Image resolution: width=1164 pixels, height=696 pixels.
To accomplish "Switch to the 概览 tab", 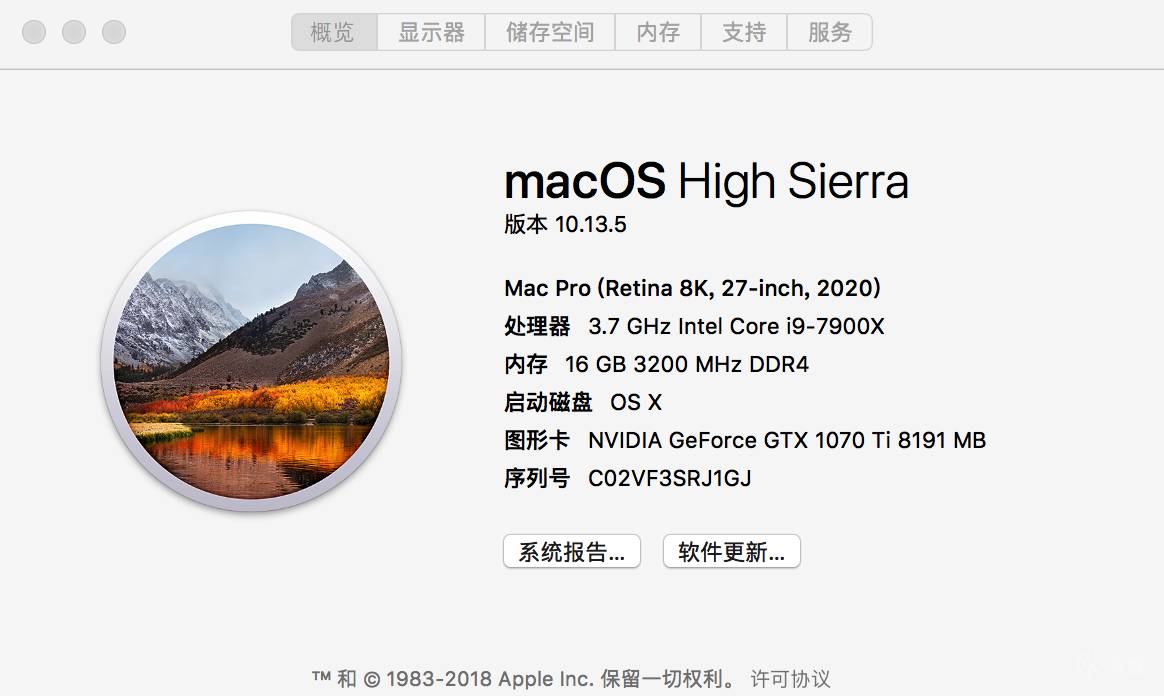I will (x=333, y=32).
